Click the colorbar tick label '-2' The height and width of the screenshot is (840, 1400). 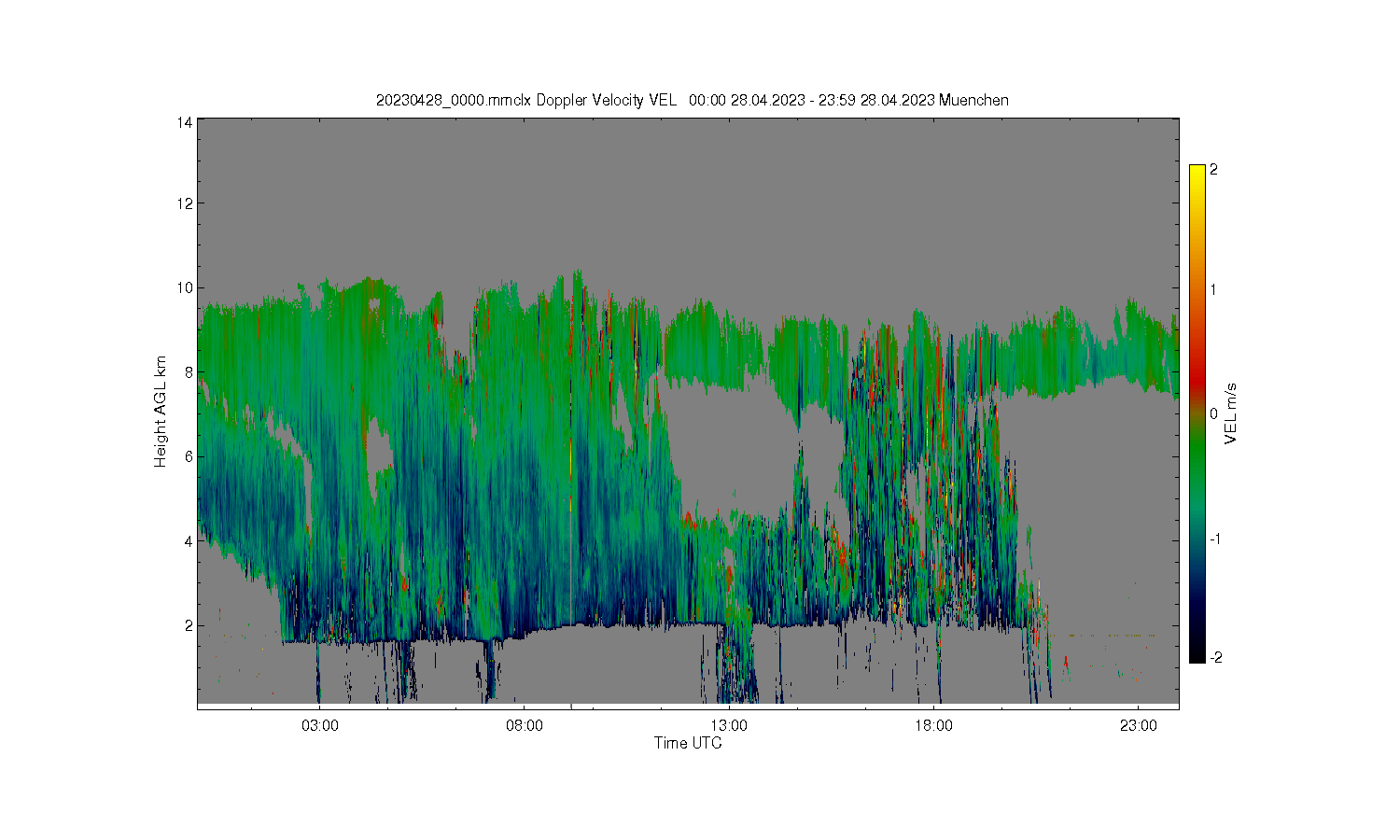[x=1215, y=658]
